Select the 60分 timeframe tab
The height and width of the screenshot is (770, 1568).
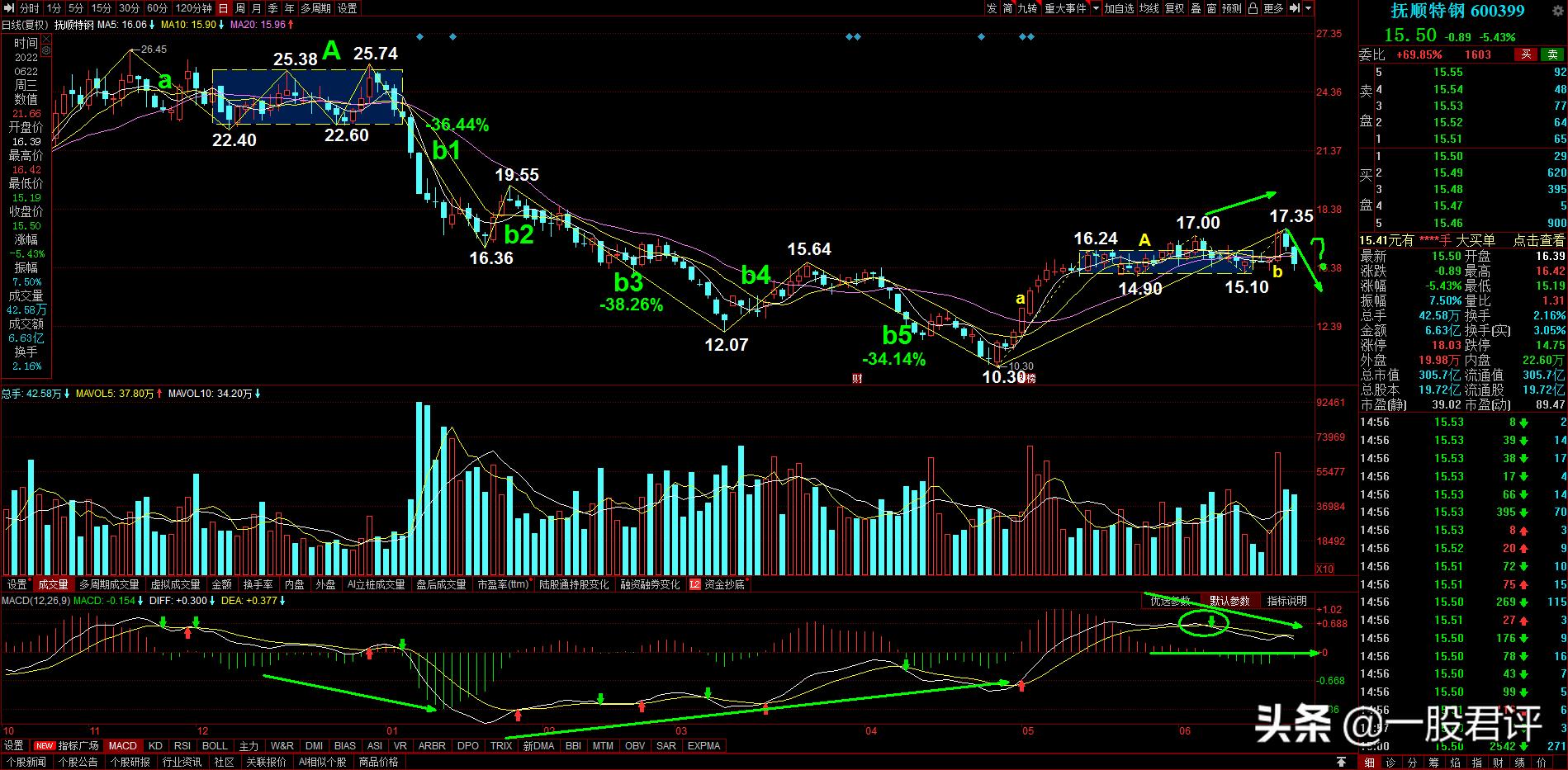(157, 8)
